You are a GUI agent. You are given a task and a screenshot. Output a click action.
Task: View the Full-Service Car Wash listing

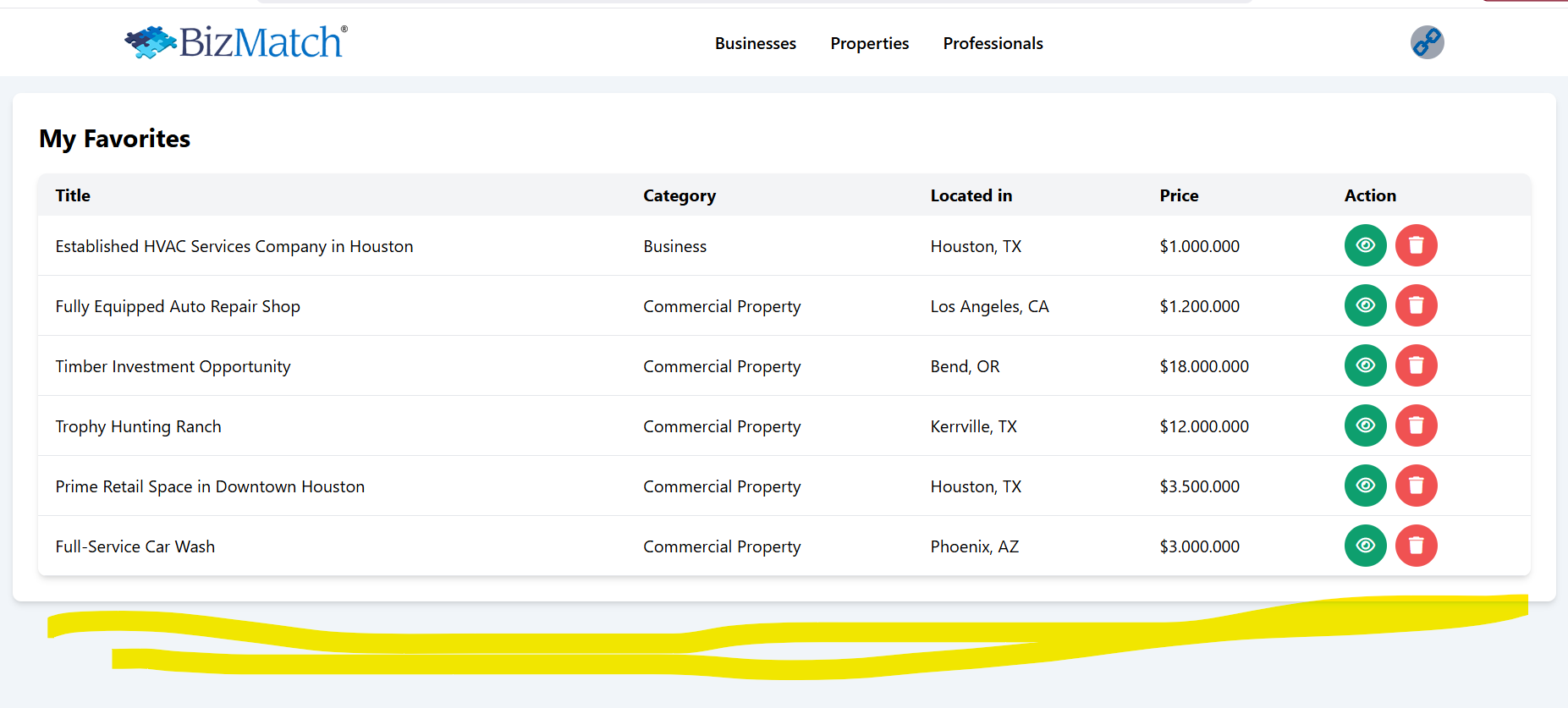[x=1365, y=546]
